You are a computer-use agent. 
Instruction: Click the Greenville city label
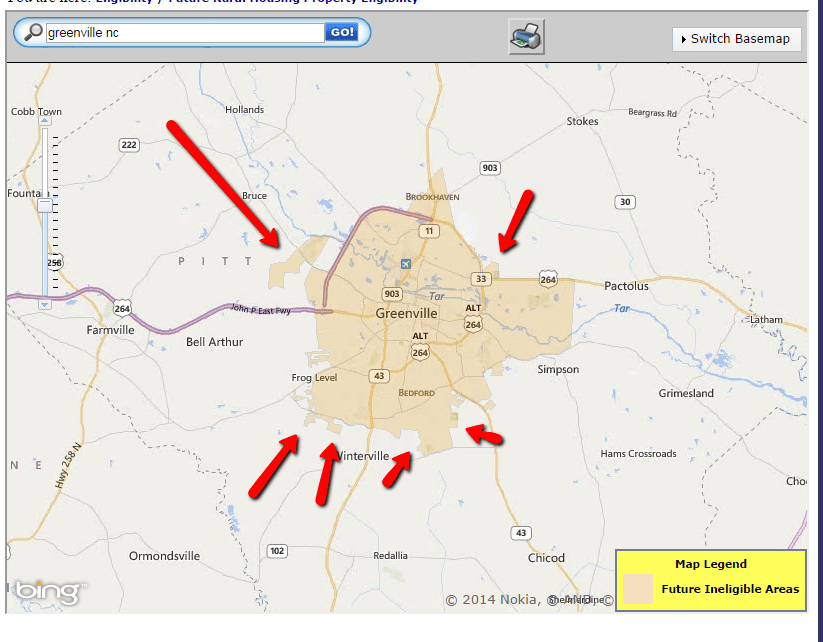tap(406, 313)
